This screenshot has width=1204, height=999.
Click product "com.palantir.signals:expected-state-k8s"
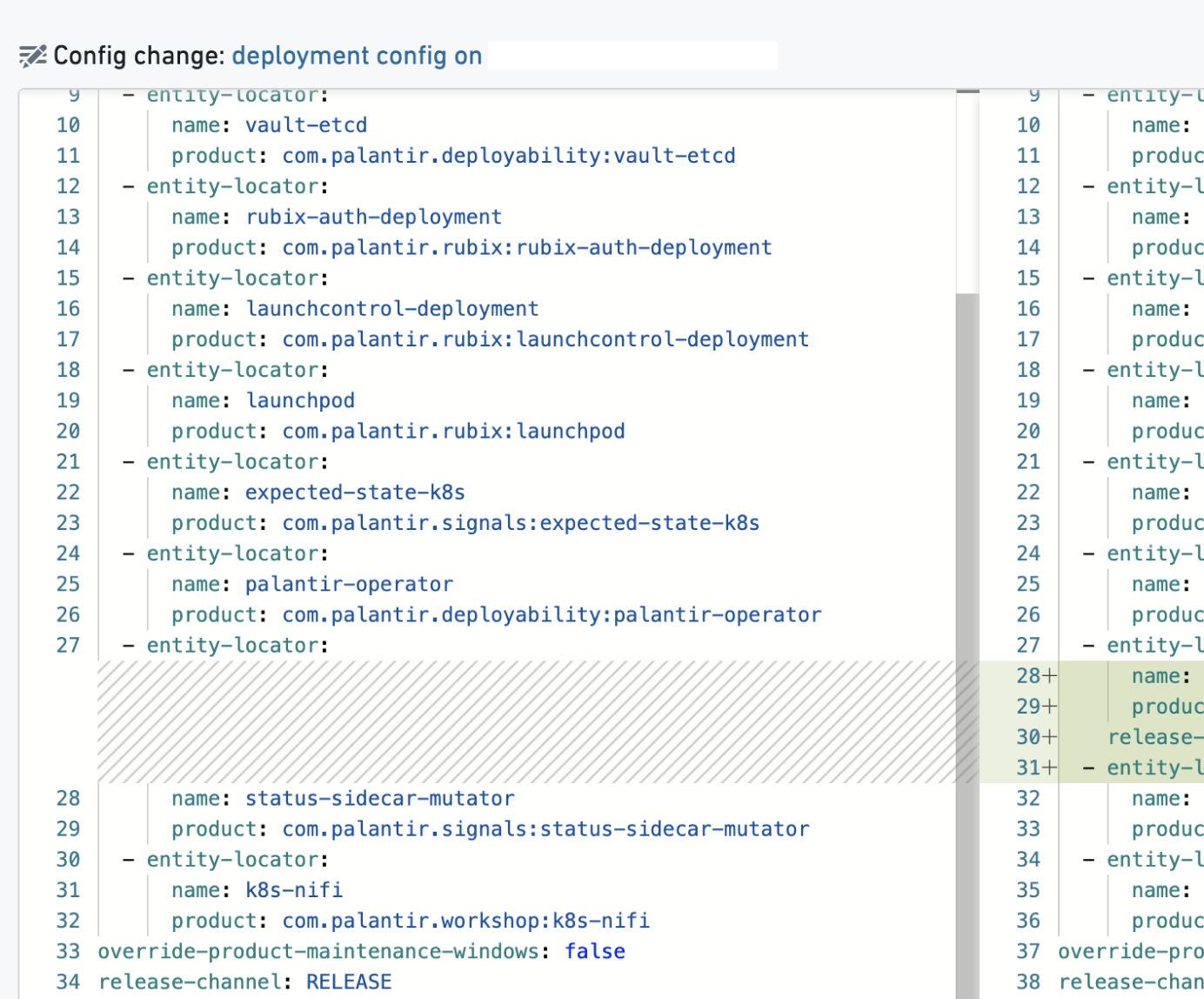(x=521, y=523)
